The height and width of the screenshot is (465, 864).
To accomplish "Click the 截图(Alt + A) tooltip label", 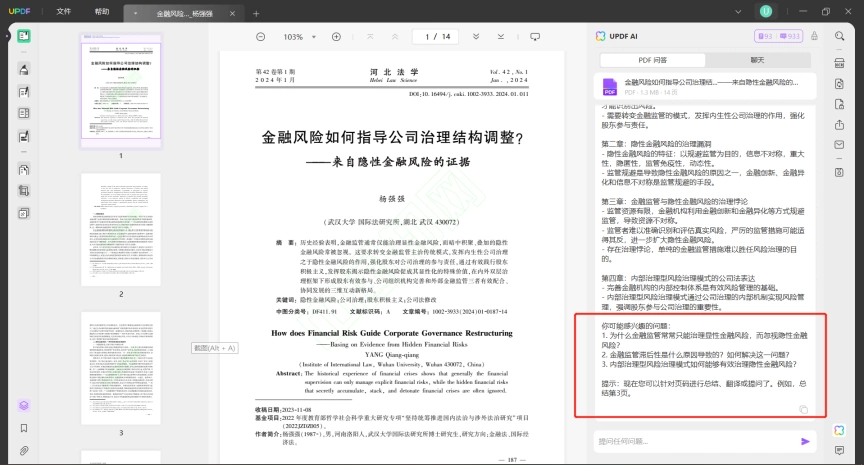I will click(215, 348).
